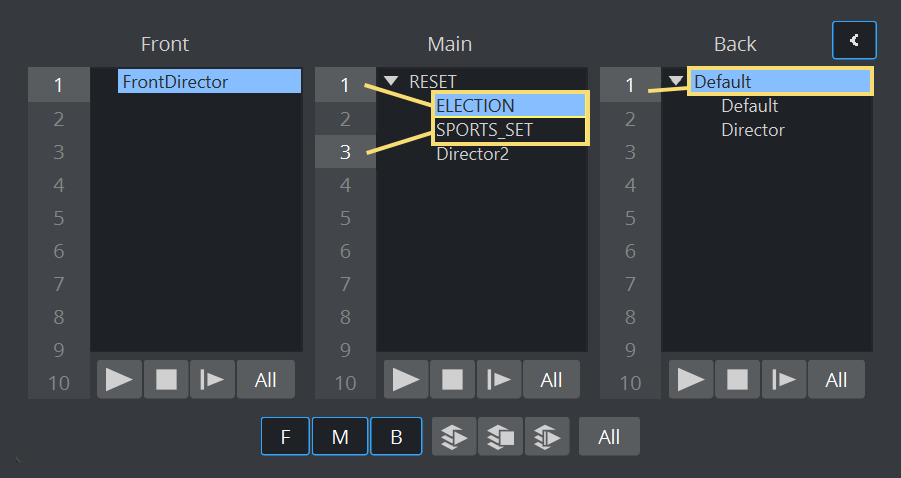Toggle the M main layer button
The image size is (901, 478).
click(340, 437)
